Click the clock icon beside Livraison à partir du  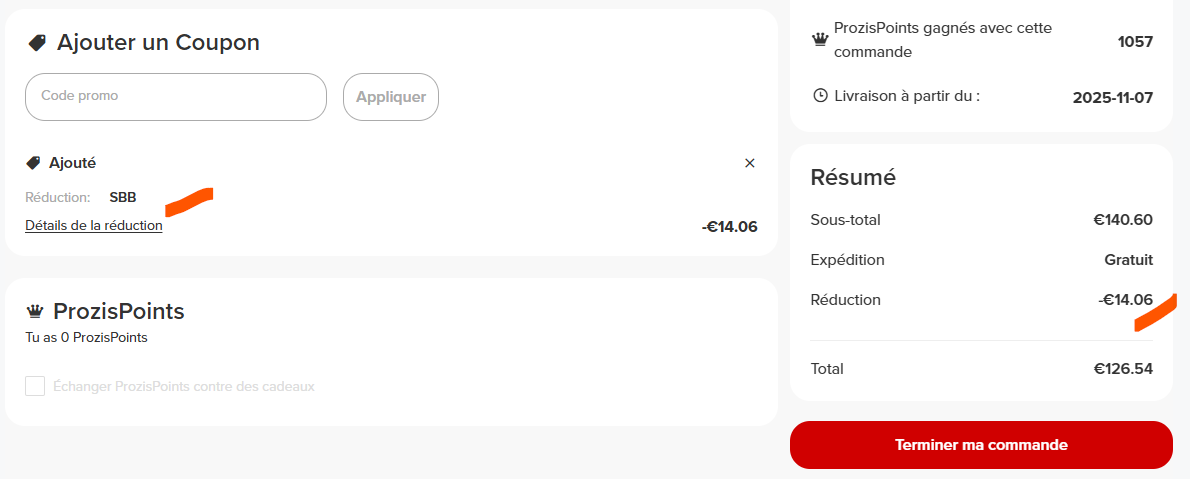[820, 96]
